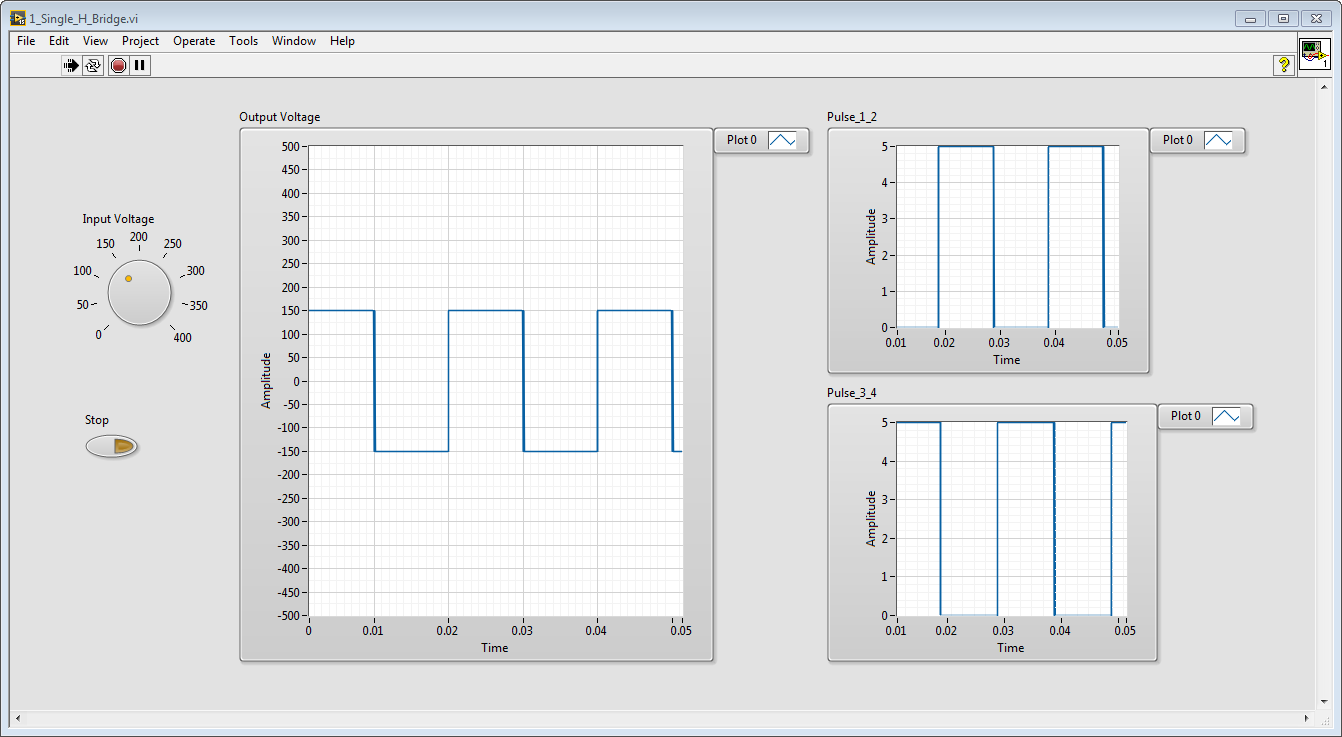The image size is (1342, 737).
Task: Click Plot 0 label of Pulse_3_4 legend
Action: tap(1186, 416)
